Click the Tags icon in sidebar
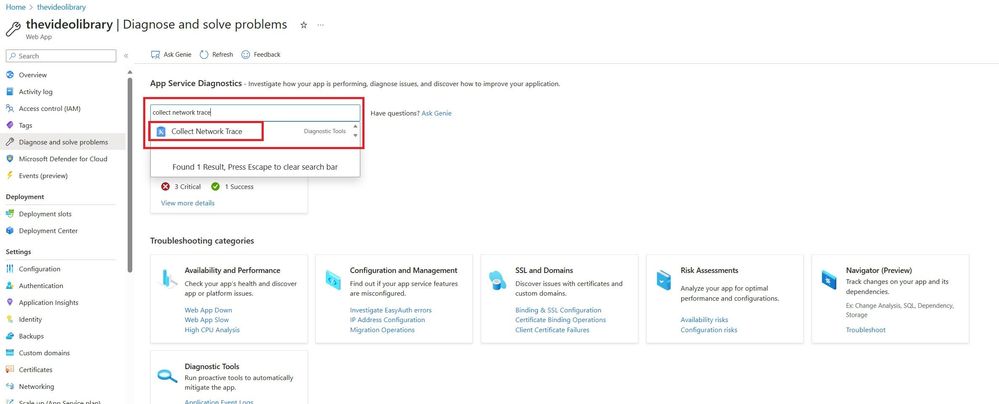Screen dimensions: 999x404 pos(10,126)
